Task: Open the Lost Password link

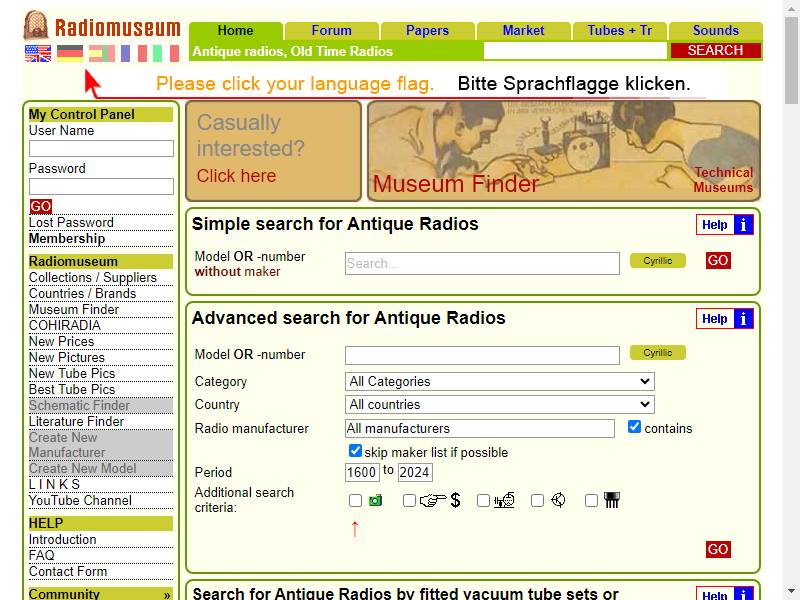Action: (71, 222)
